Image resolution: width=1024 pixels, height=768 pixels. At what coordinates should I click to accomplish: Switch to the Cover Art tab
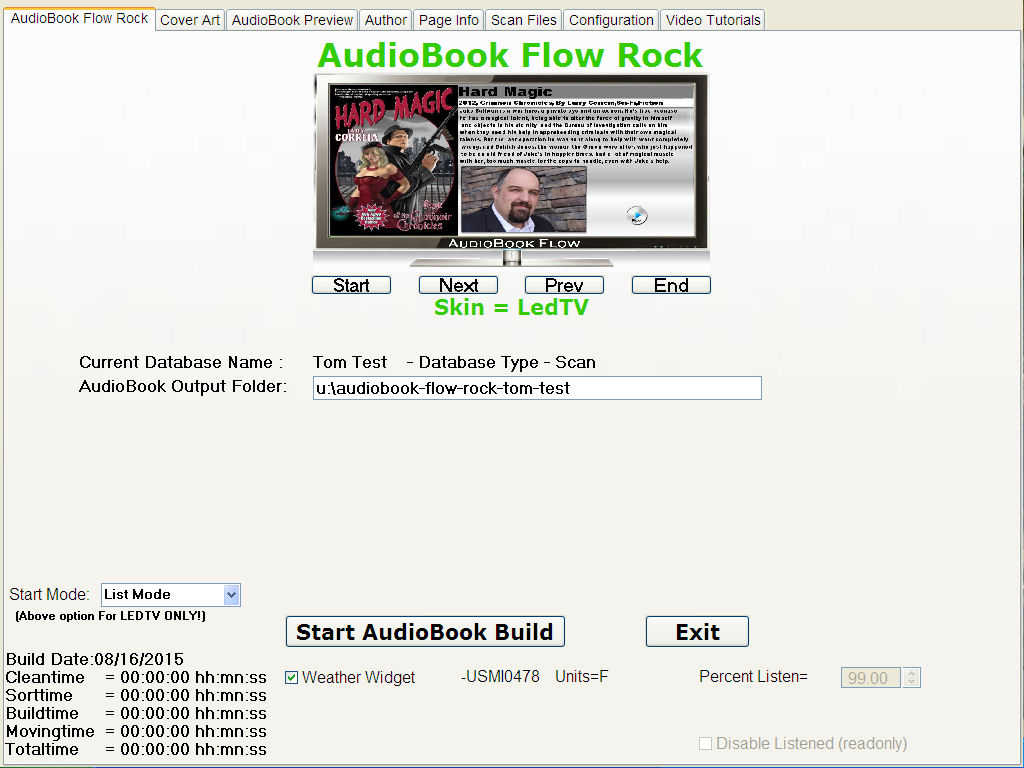pos(189,20)
